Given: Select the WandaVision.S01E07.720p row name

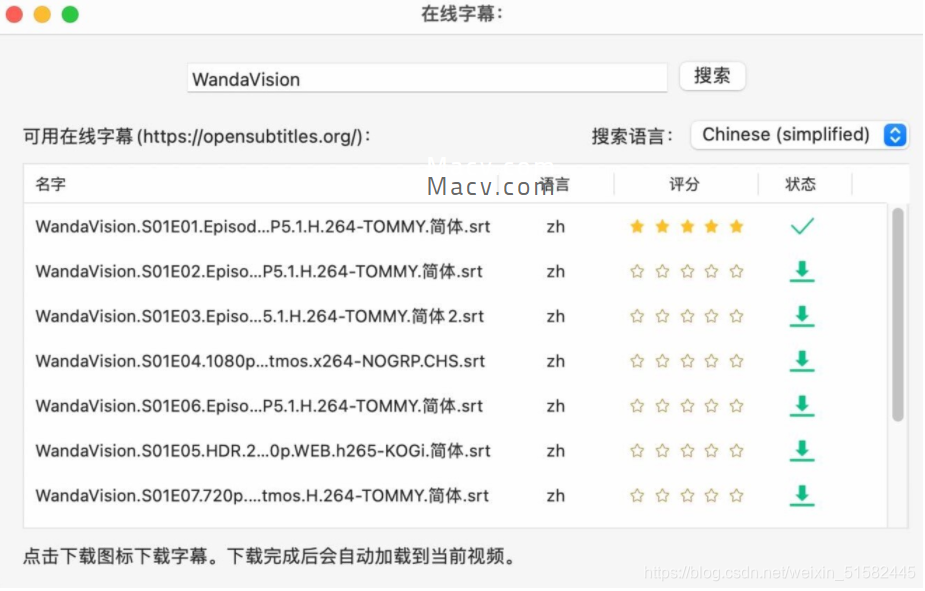Looking at the screenshot, I should pyautogui.click(x=262, y=496).
